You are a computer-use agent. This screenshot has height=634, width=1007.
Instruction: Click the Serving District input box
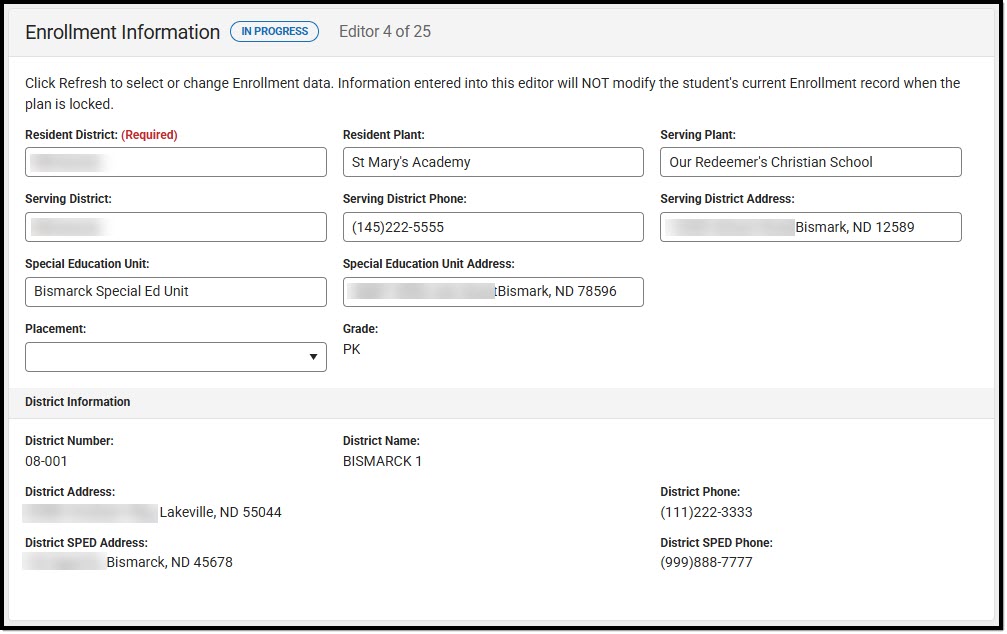click(175, 227)
